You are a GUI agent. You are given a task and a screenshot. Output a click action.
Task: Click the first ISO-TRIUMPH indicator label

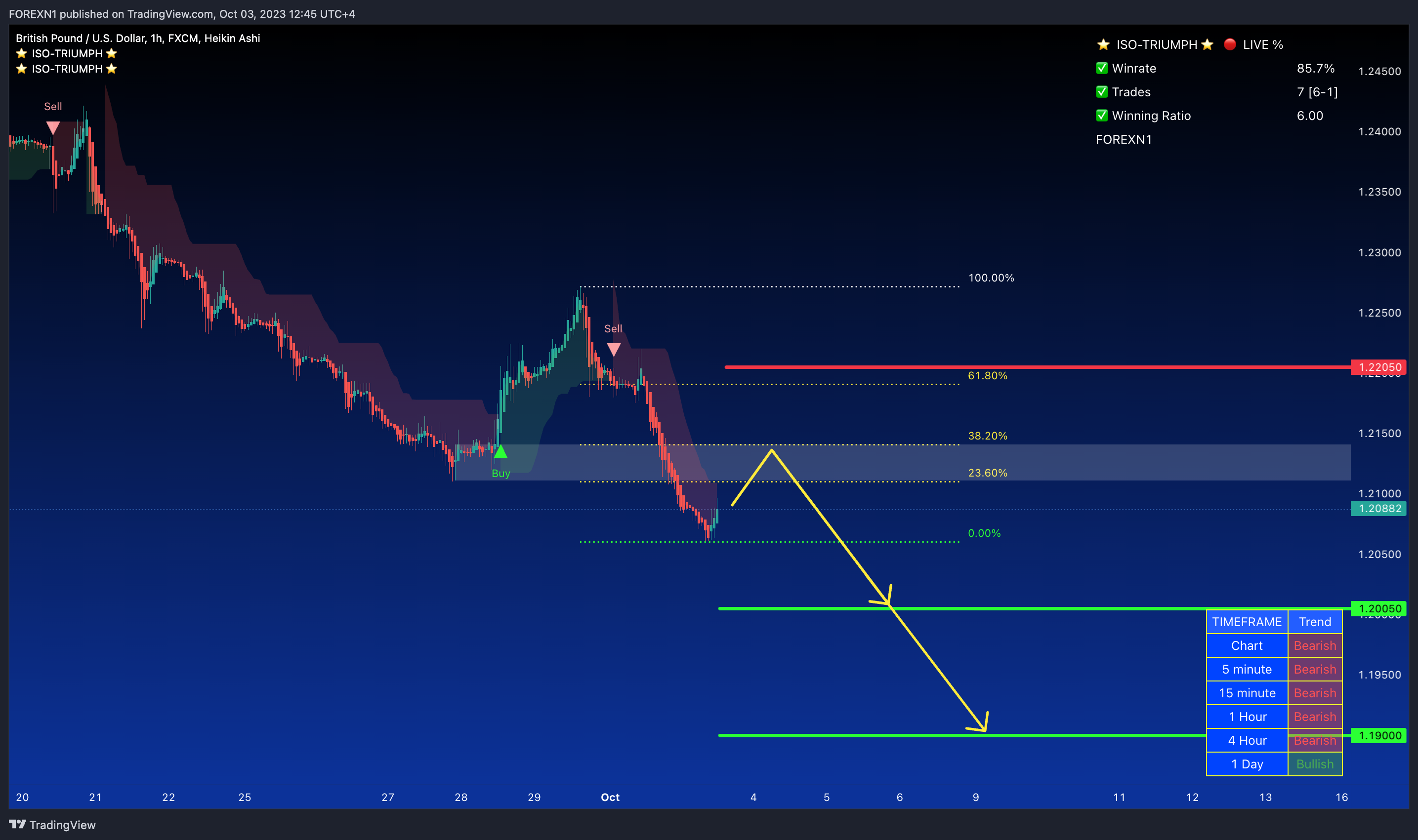pyautogui.click(x=67, y=53)
